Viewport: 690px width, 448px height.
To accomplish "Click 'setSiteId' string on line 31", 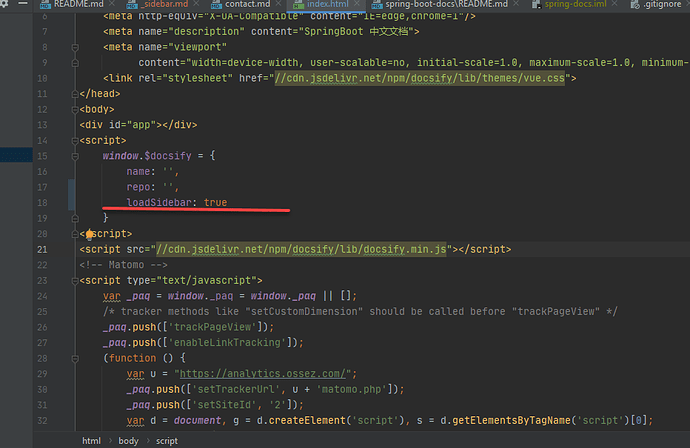I will point(224,405).
